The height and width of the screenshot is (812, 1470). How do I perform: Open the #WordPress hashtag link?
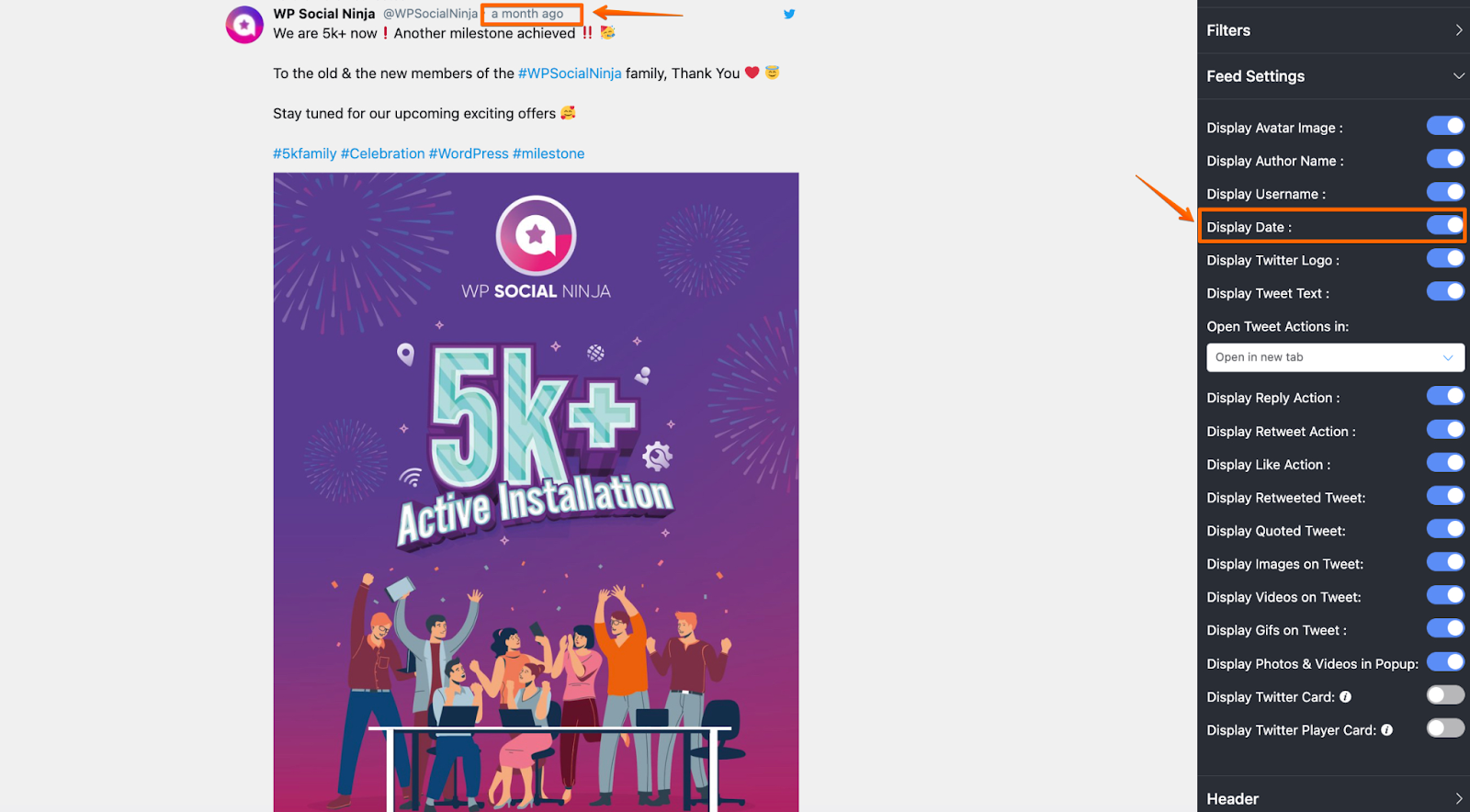point(469,153)
